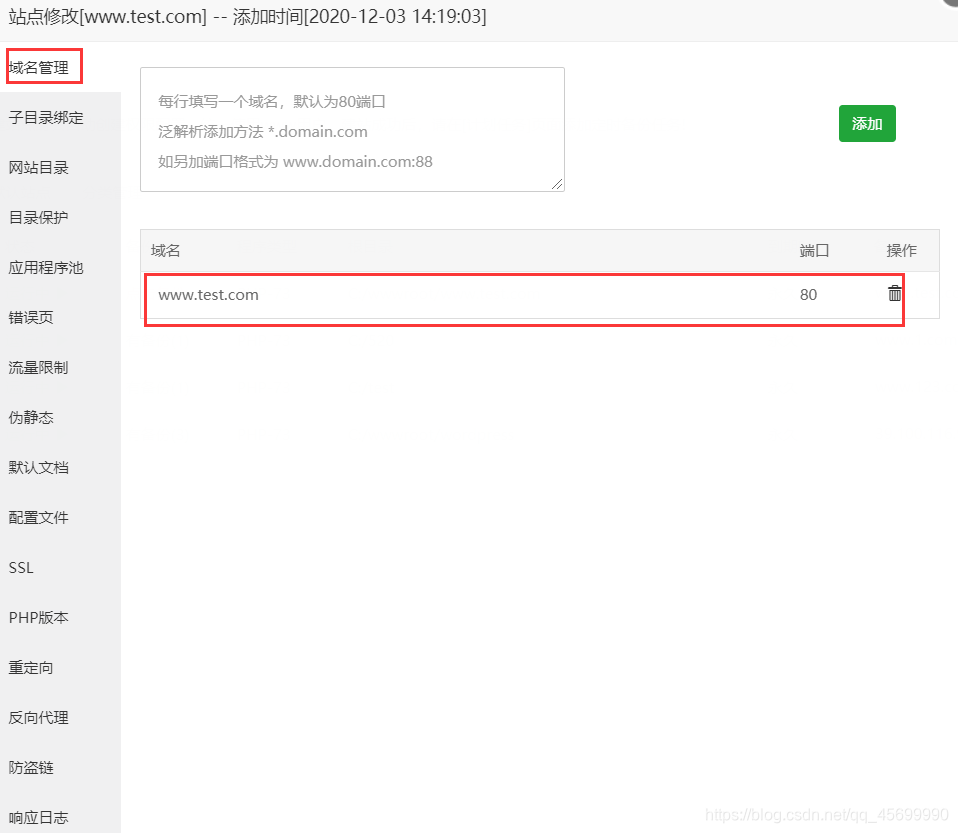Click the green 添加 button
This screenshot has height=833, width=958.
pyautogui.click(x=867, y=123)
